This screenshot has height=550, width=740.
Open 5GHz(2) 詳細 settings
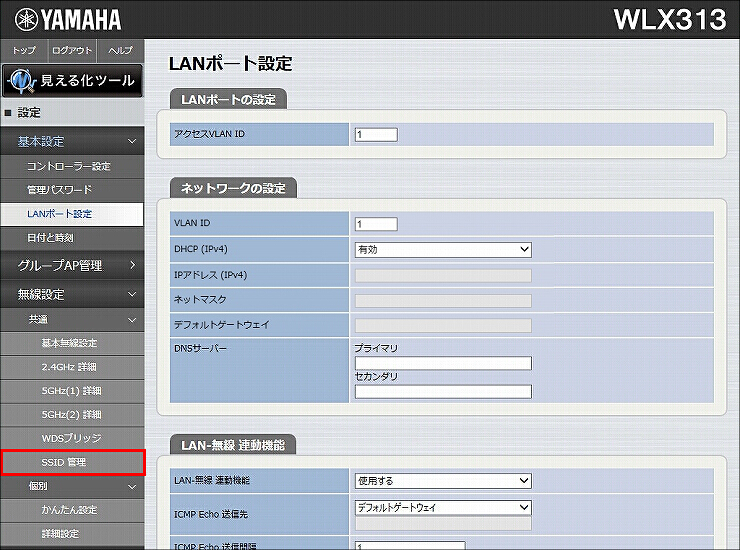72,415
